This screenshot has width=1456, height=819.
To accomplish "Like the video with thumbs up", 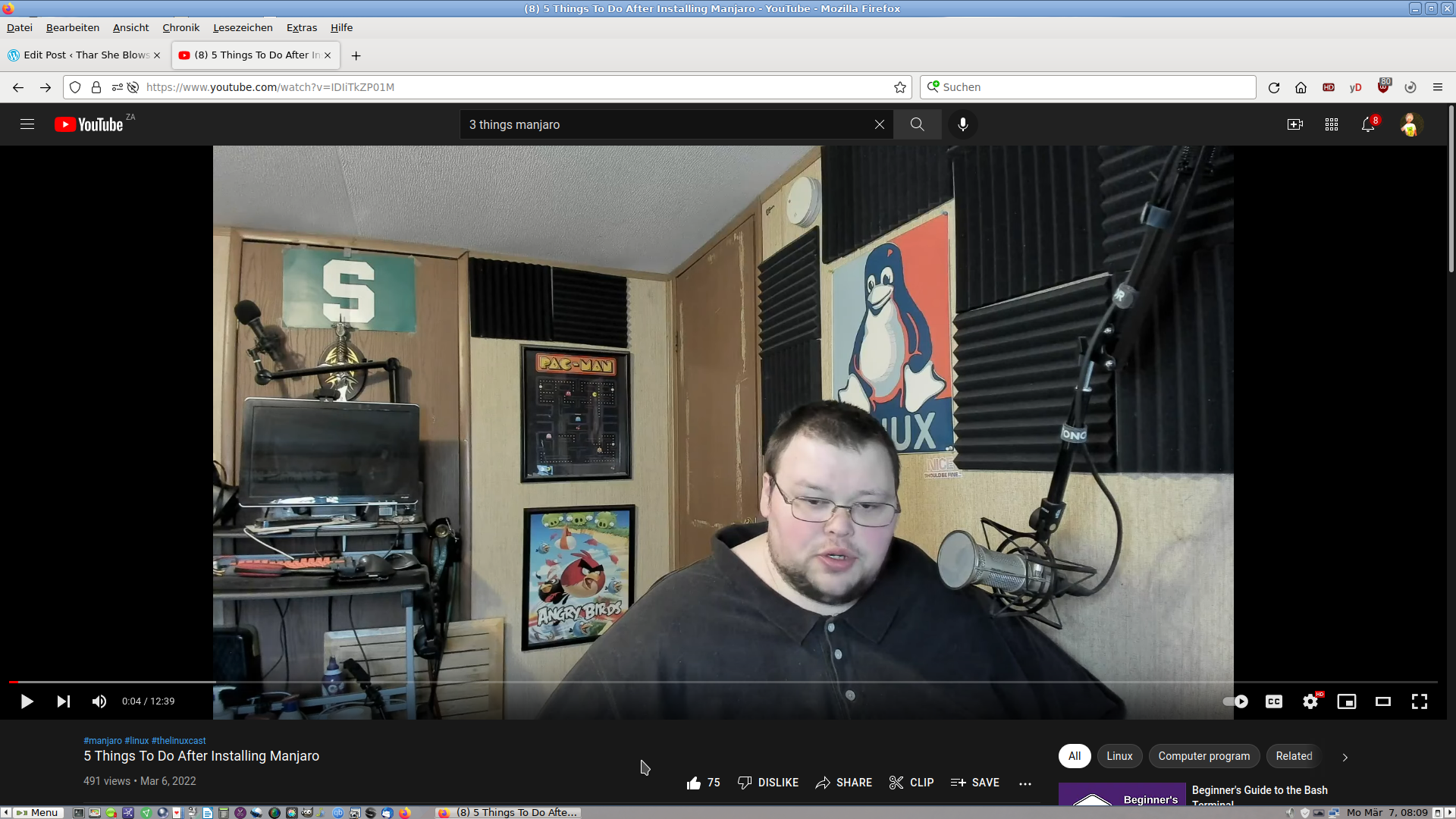I will coord(703,783).
